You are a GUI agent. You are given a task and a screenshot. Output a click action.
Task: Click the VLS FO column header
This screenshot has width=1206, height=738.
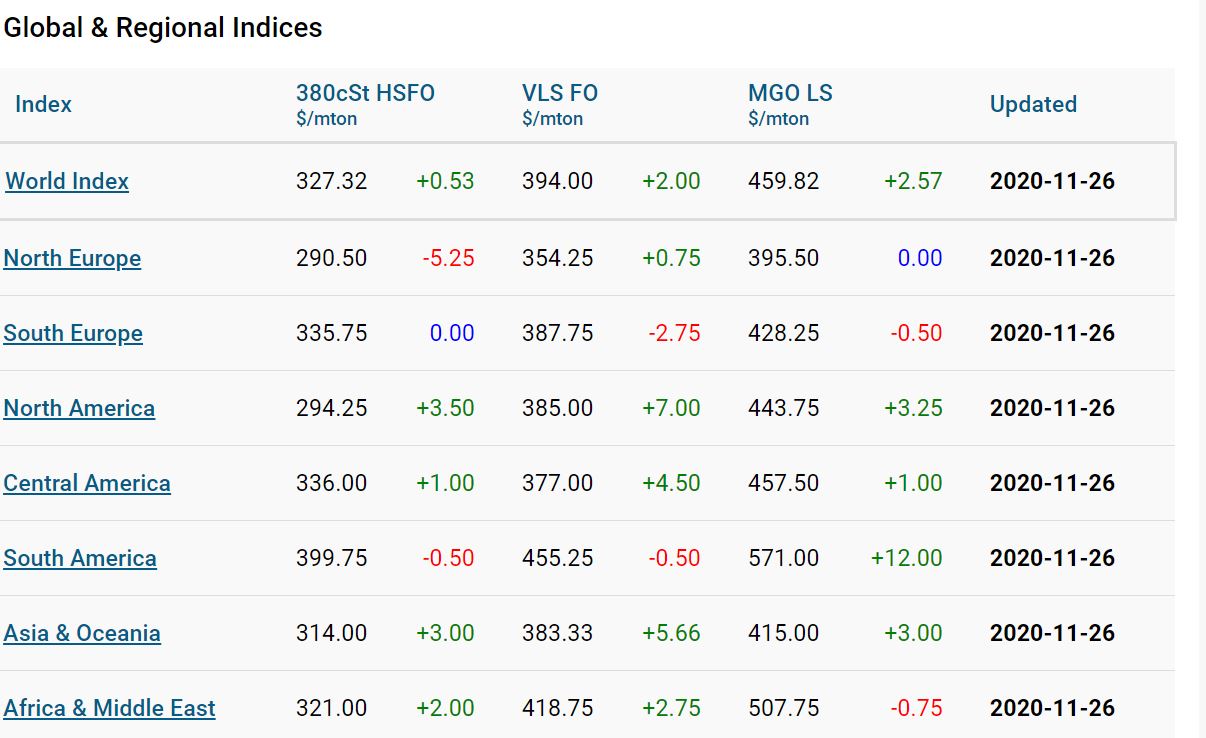point(560,94)
